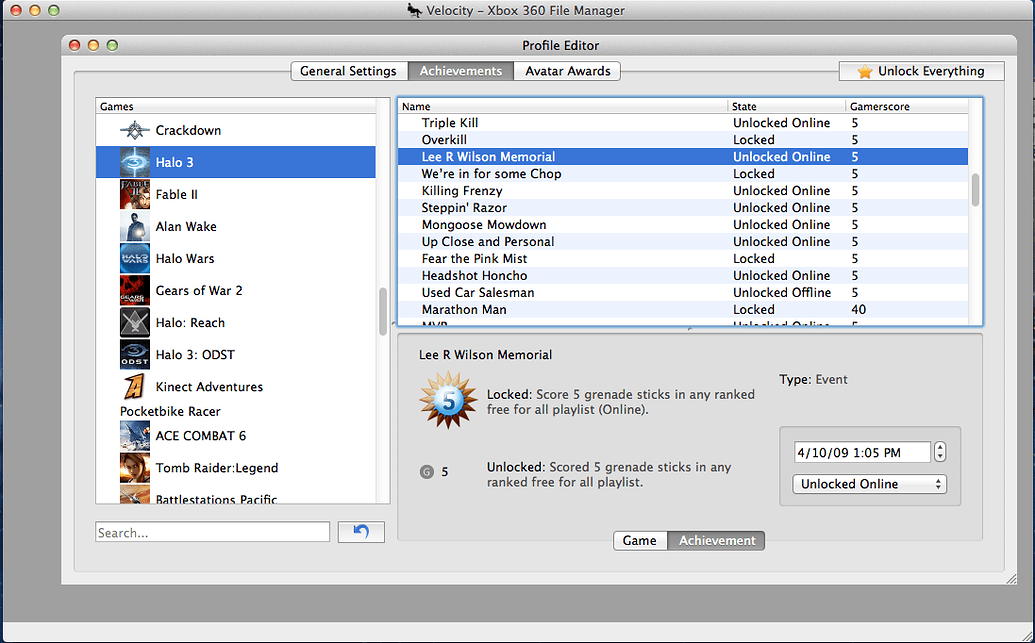Image resolution: width=1035 pixels, height=643 pixels.
Task: Open the Unlocked Online state dropdown
Action: point(868,484)
